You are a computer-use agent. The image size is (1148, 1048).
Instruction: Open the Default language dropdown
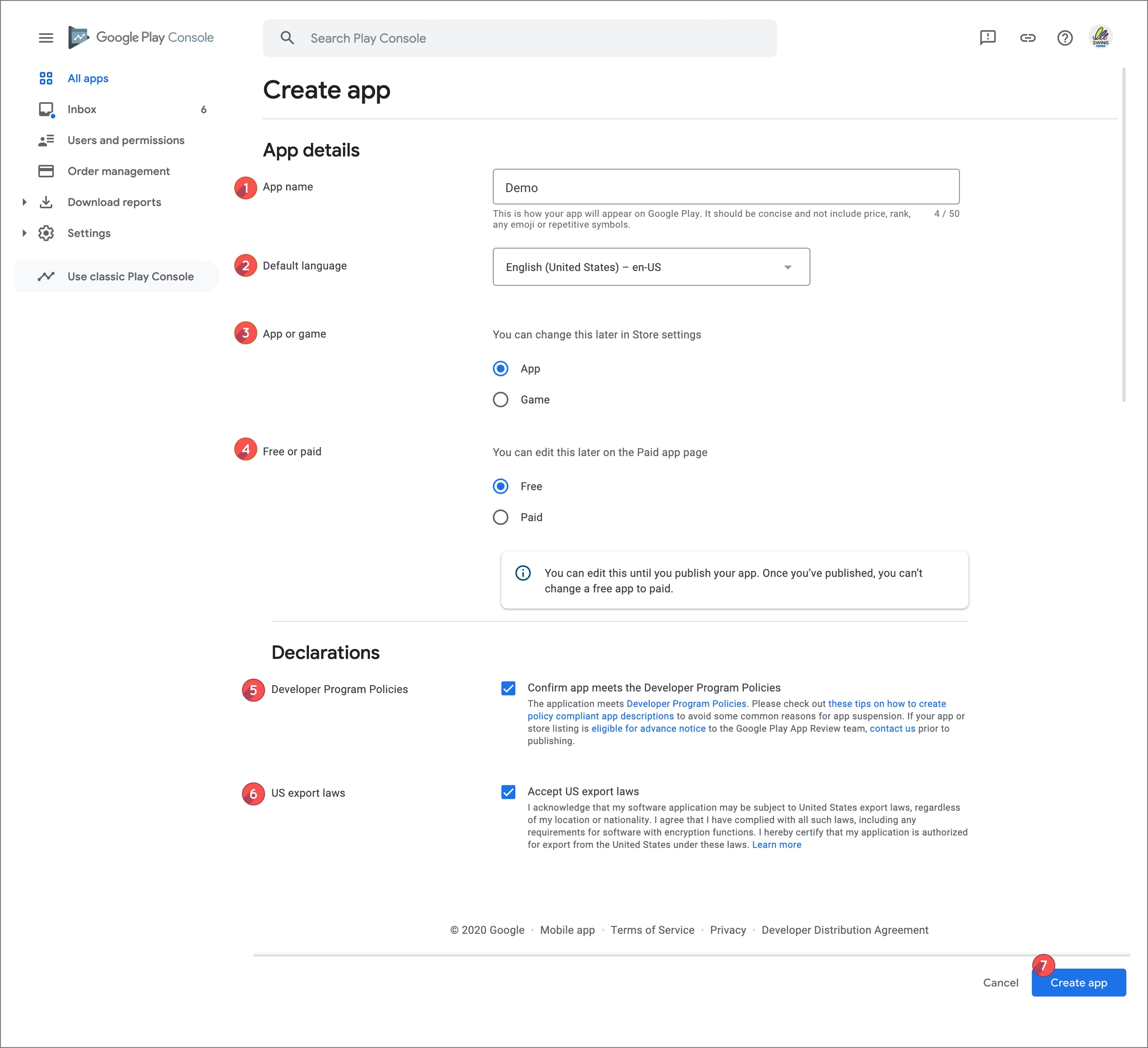pyautogui.click(x=651, y=267)
